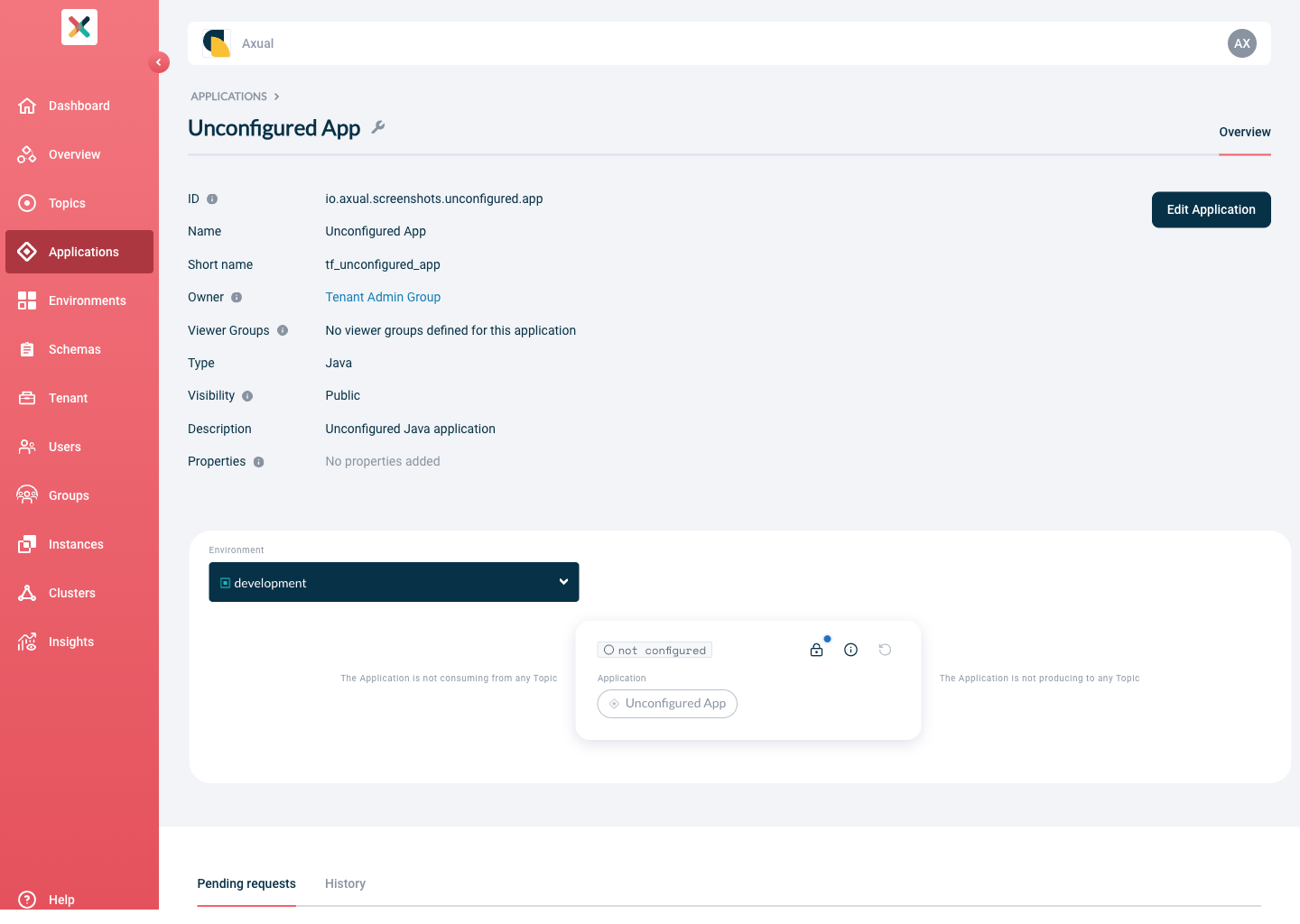This screenshot has width=1300, height=924.
Task: Open the development environment dropdown
Action: (x=394, y=582)
